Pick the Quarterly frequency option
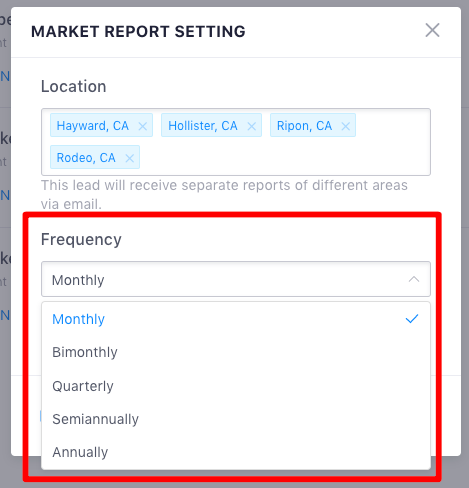The width and height of the screenshot is (469, 488). (236, 386)
